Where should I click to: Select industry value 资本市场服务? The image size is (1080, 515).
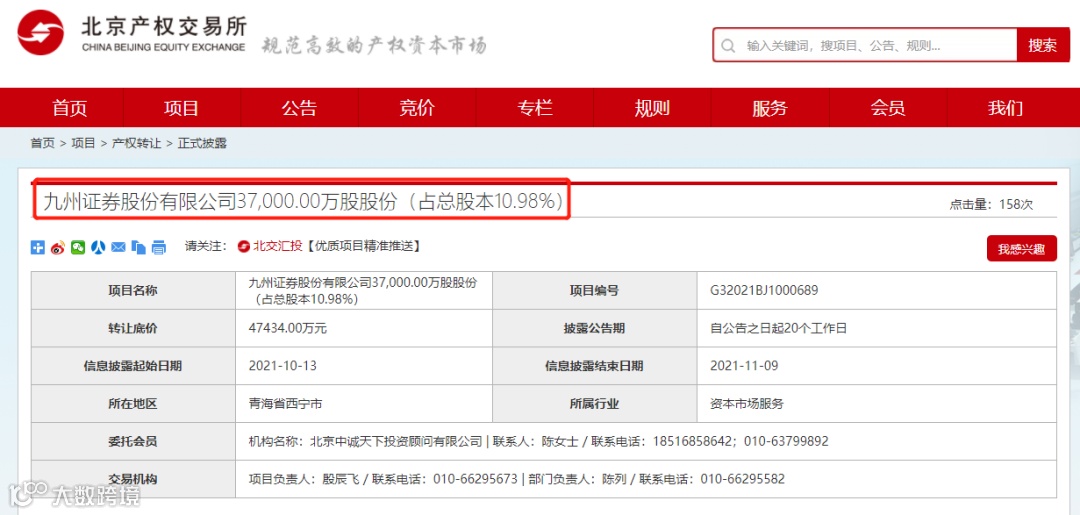[747, 404]
